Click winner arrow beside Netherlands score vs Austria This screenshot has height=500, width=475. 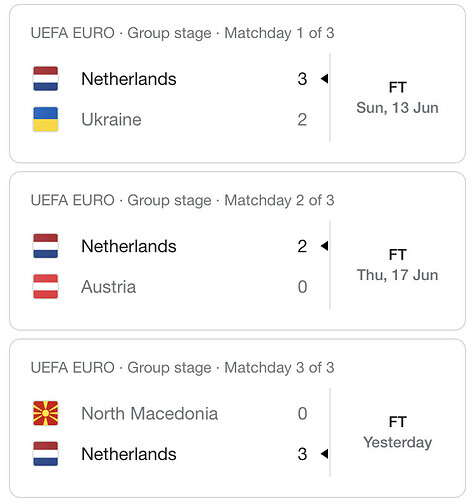[x=324, y=246]
